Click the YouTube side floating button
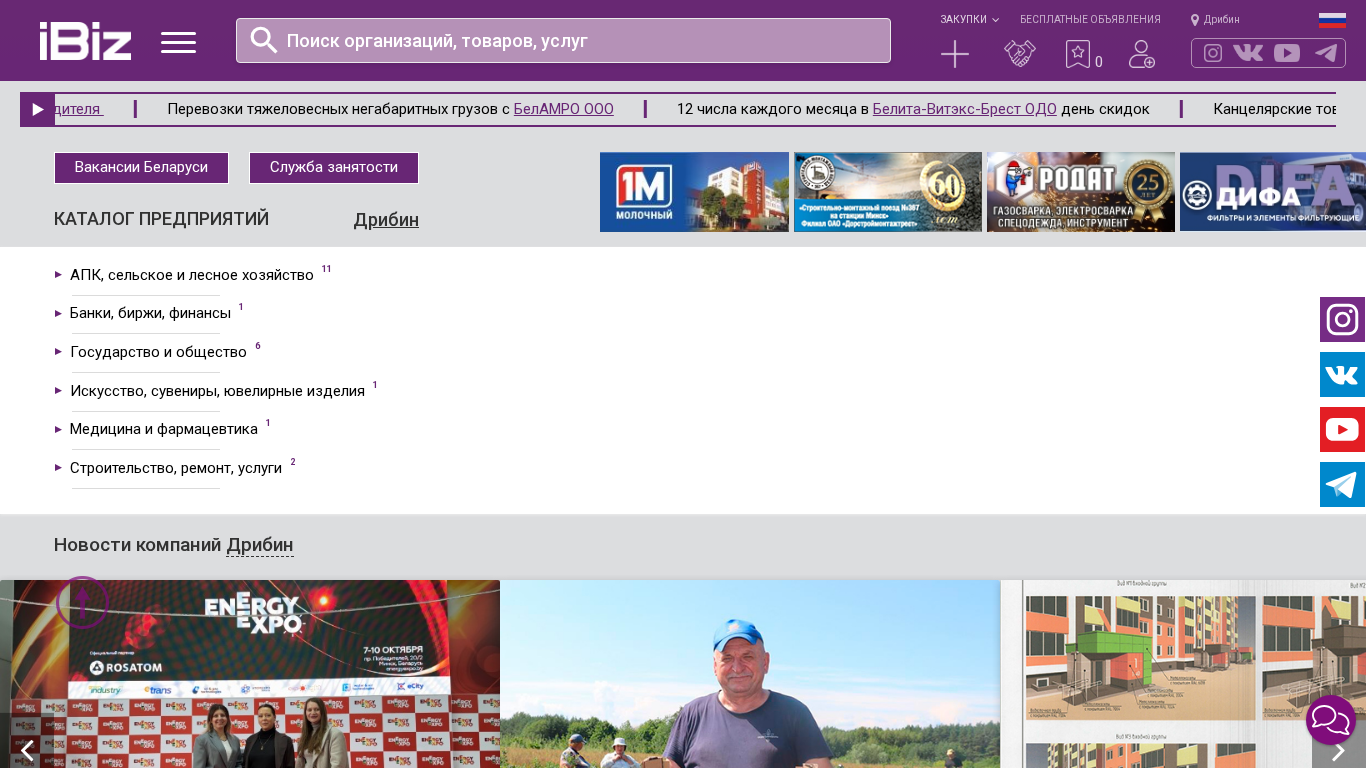 tap(1342, 430)
